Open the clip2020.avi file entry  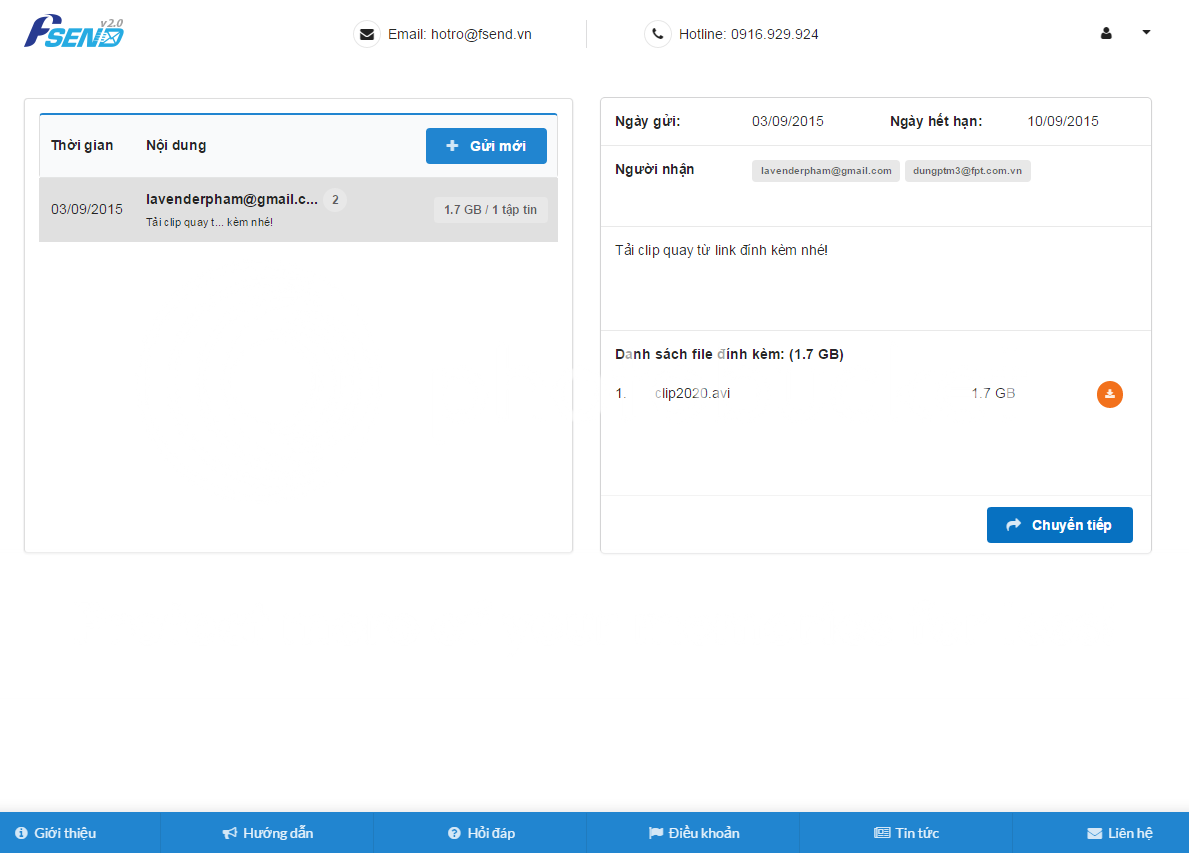point(692,393)
